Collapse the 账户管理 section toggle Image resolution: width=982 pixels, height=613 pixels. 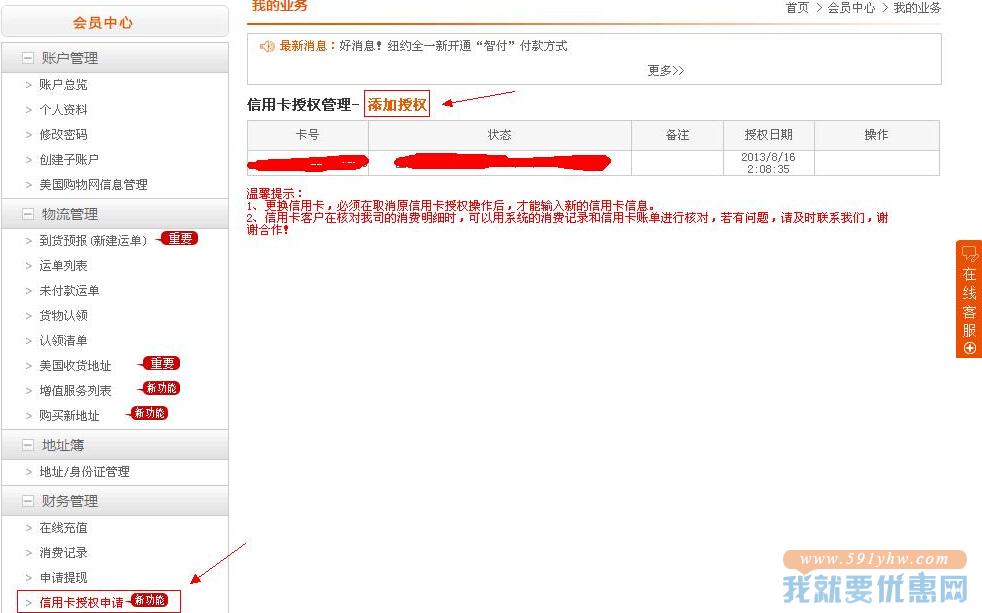28,58
